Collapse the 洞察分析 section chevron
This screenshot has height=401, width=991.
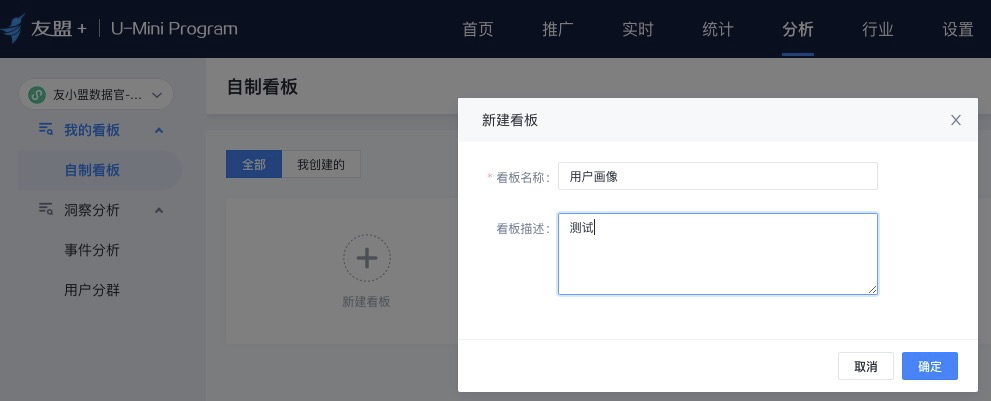pyautogui.click(x=159, y=210)
